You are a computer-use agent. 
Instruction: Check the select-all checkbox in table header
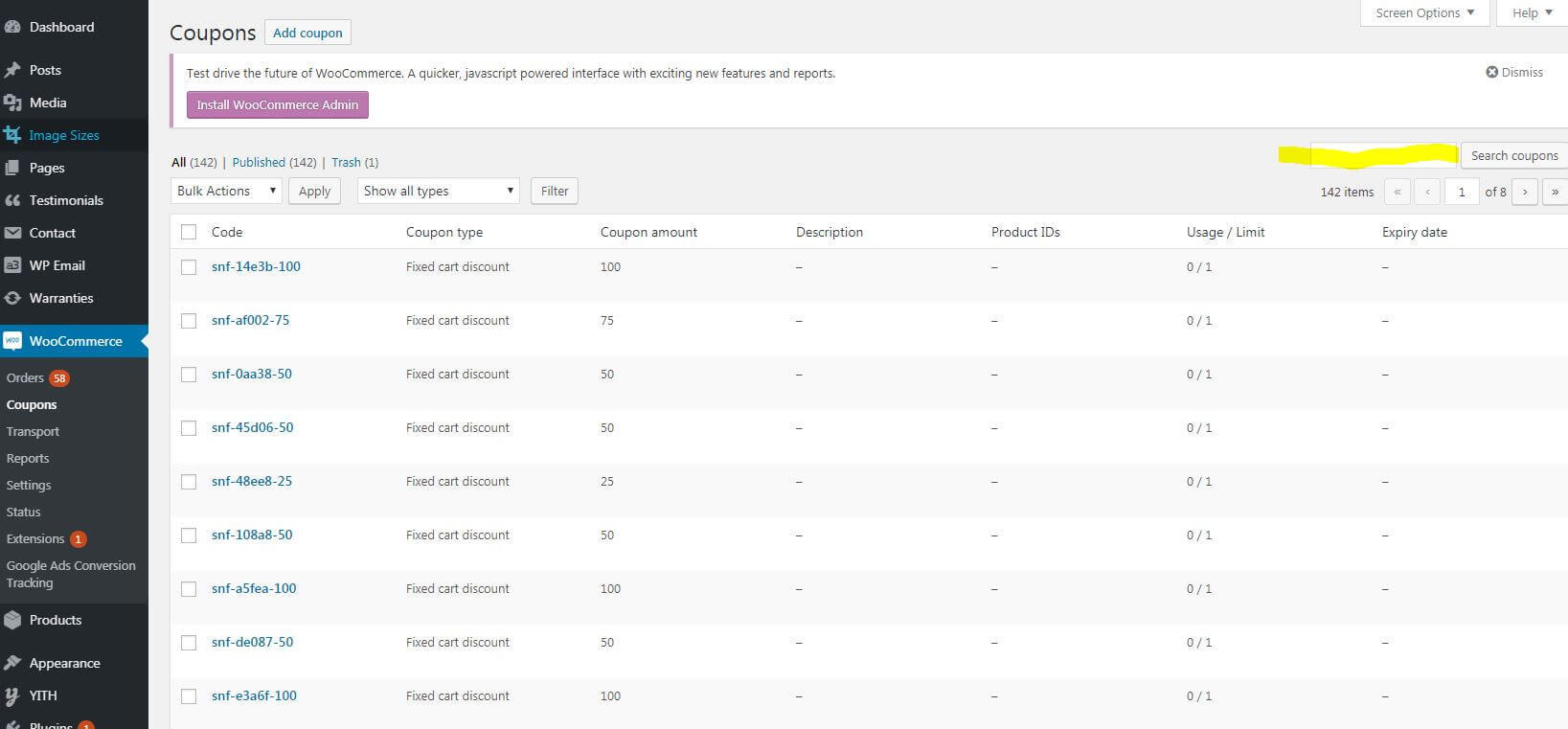(189, 232)
